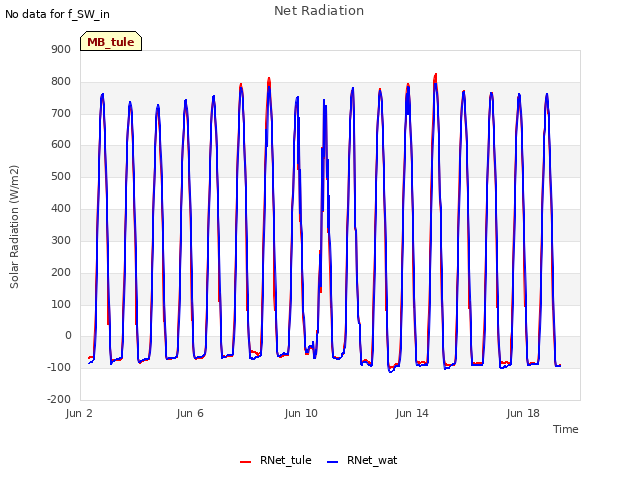Click the 200 y-axis tick label
The height and width of the screenshot is (480, 640).
click(61, 272)
